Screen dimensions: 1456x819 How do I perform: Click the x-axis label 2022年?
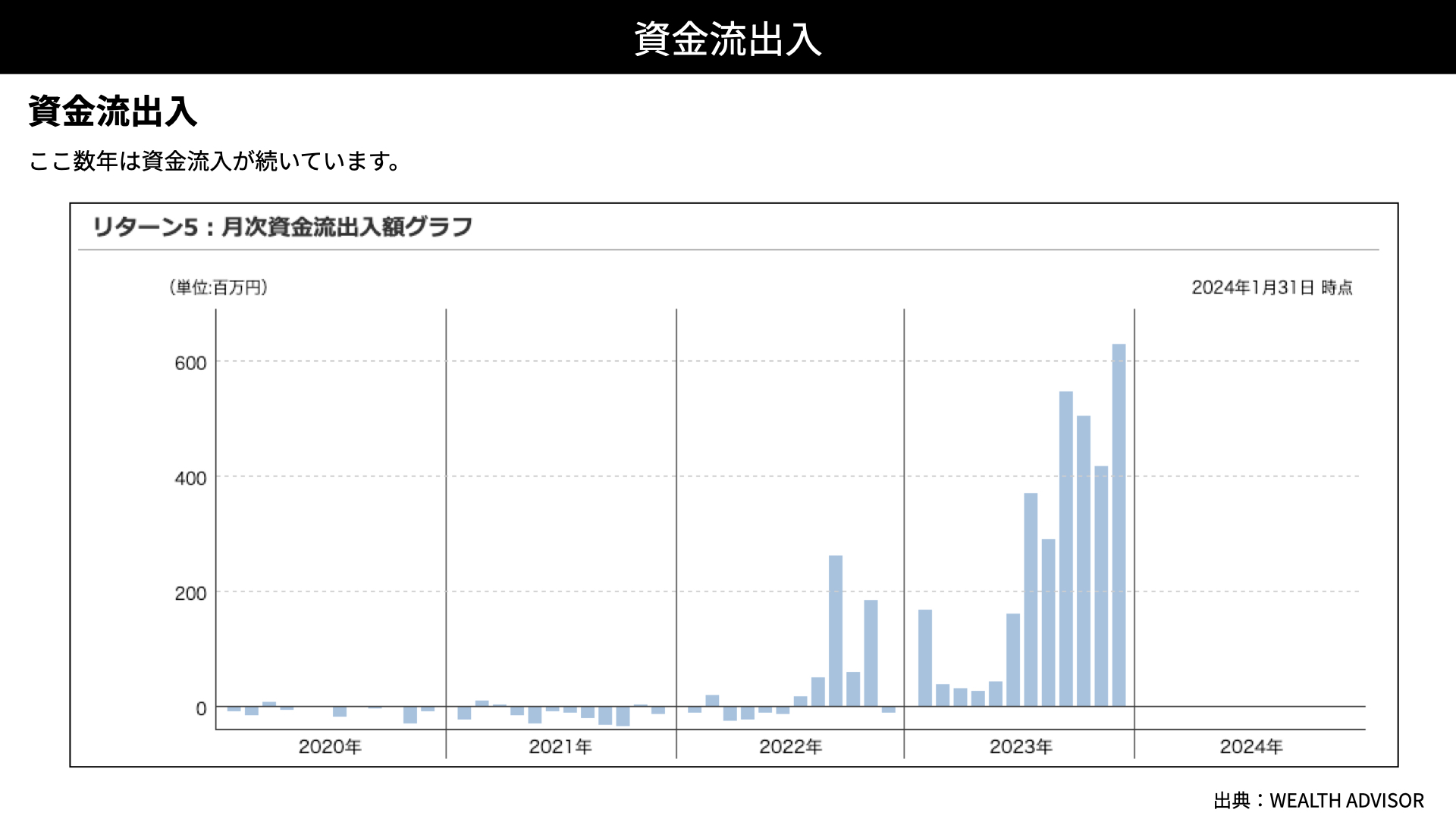[791, 747]
